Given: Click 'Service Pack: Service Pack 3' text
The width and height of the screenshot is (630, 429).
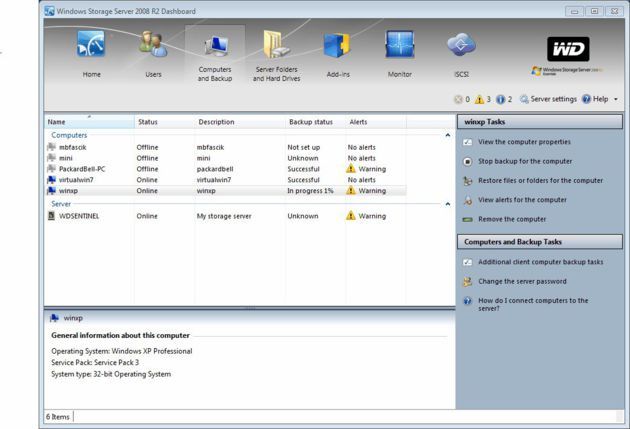Looking at the screenshot, I should click(x=95, y=362).
